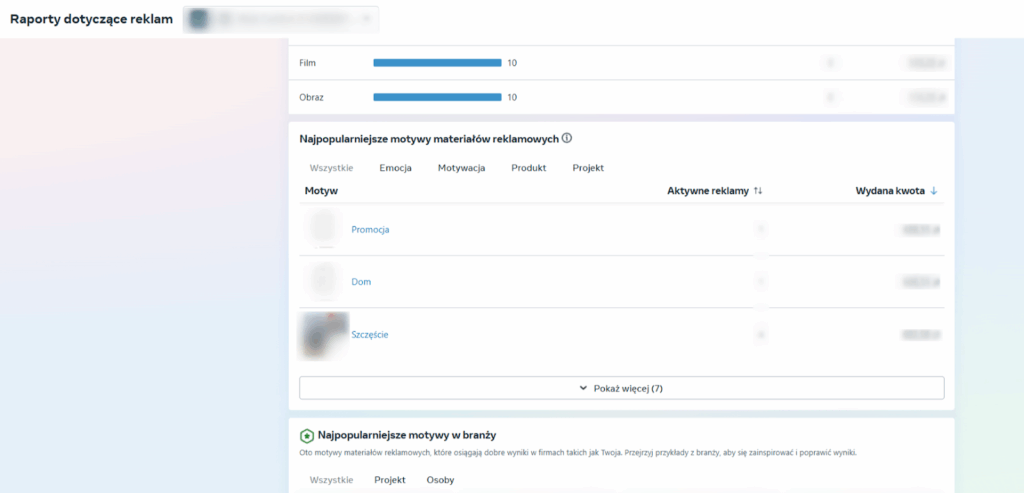This screenshot has width=1024, height=493.
Task: Expand list with Pokaż więcej (7)
Action: [x=621, y=388]
